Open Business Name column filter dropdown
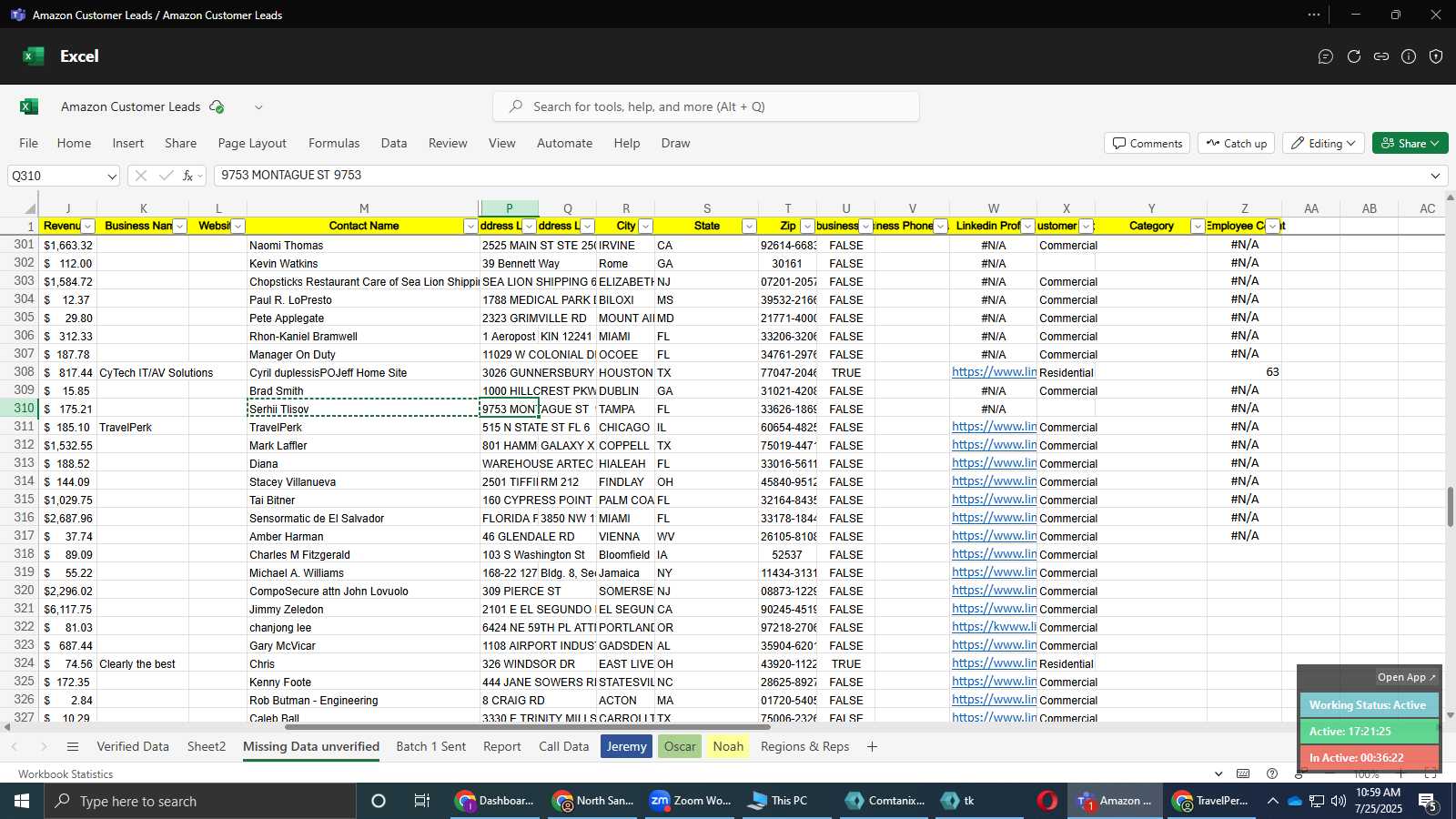 180,226
